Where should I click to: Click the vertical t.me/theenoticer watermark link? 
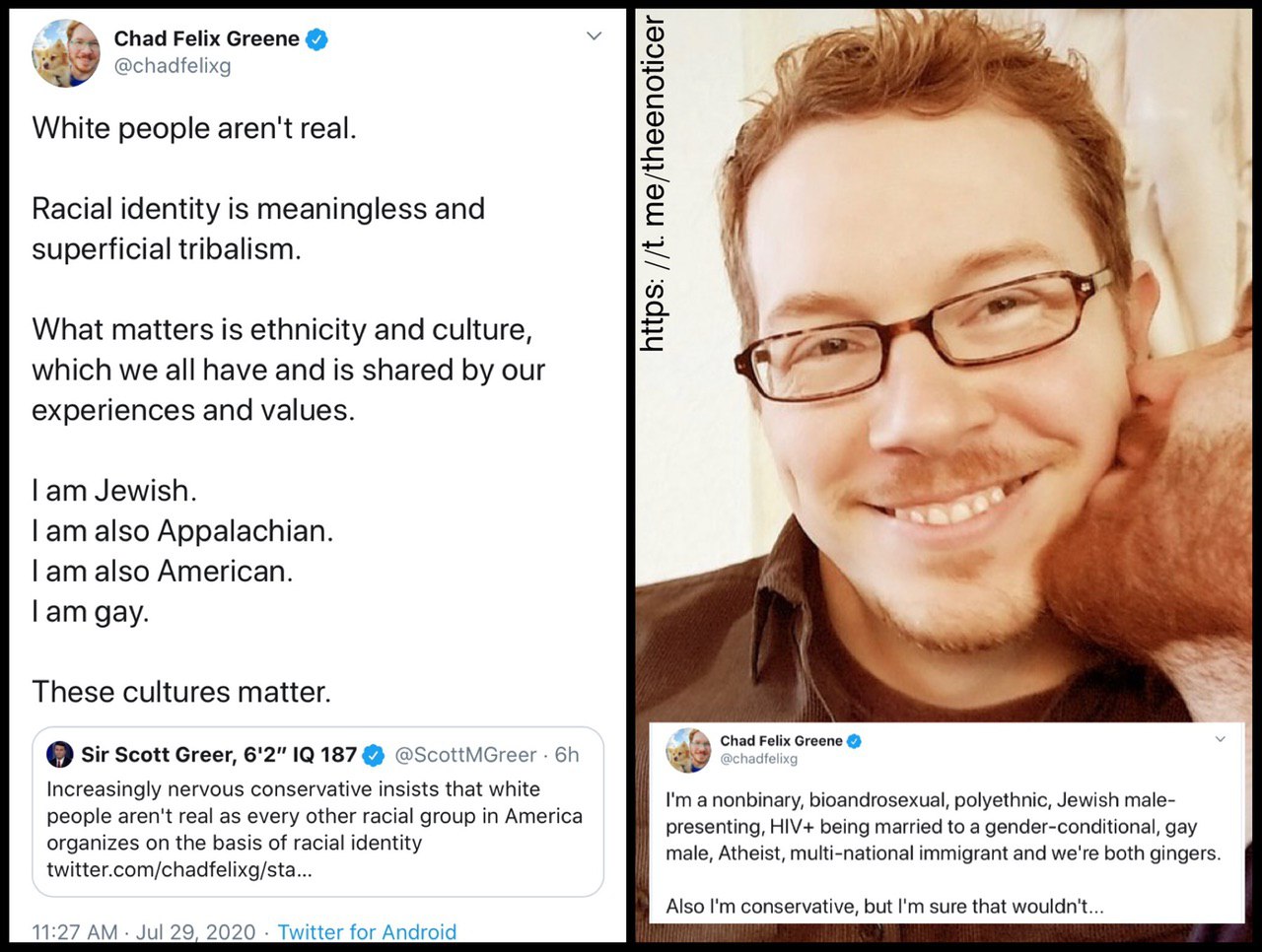(653, 184)
